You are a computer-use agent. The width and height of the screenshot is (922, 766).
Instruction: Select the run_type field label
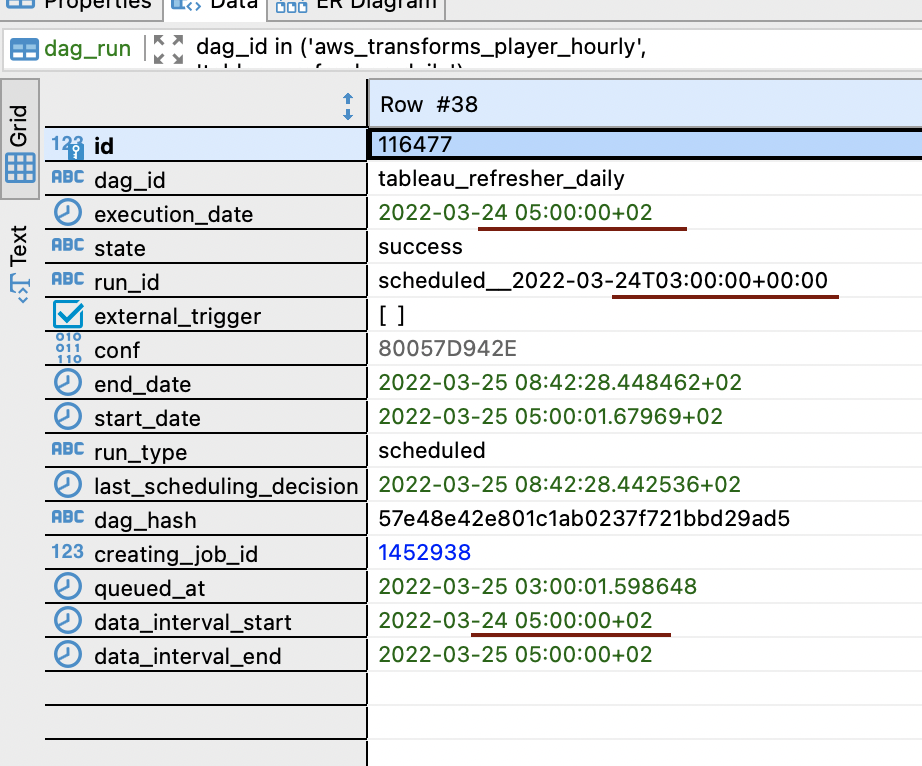(141, 453)
